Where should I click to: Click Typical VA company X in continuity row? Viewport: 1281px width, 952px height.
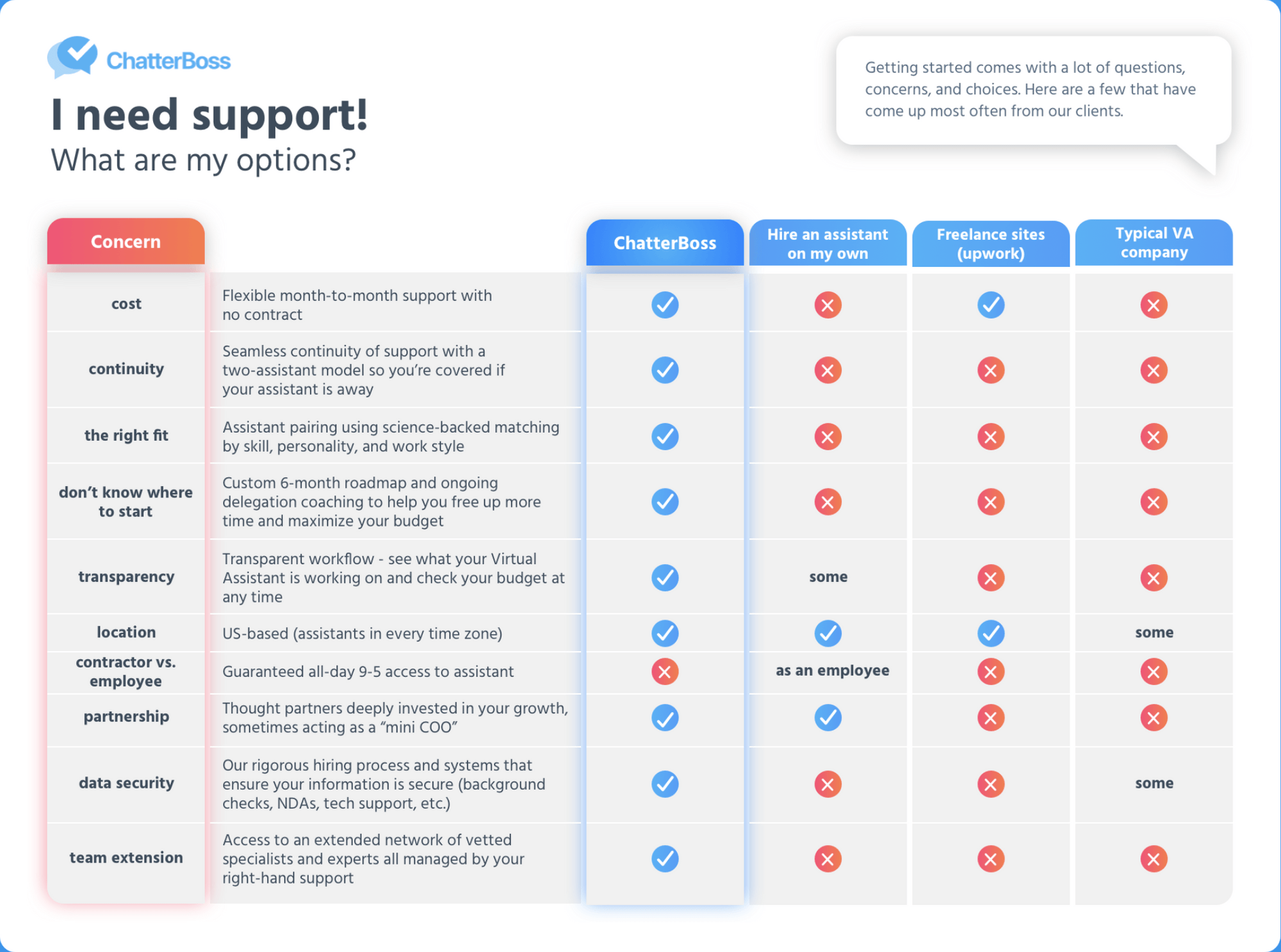click(x=1154, y=370)
